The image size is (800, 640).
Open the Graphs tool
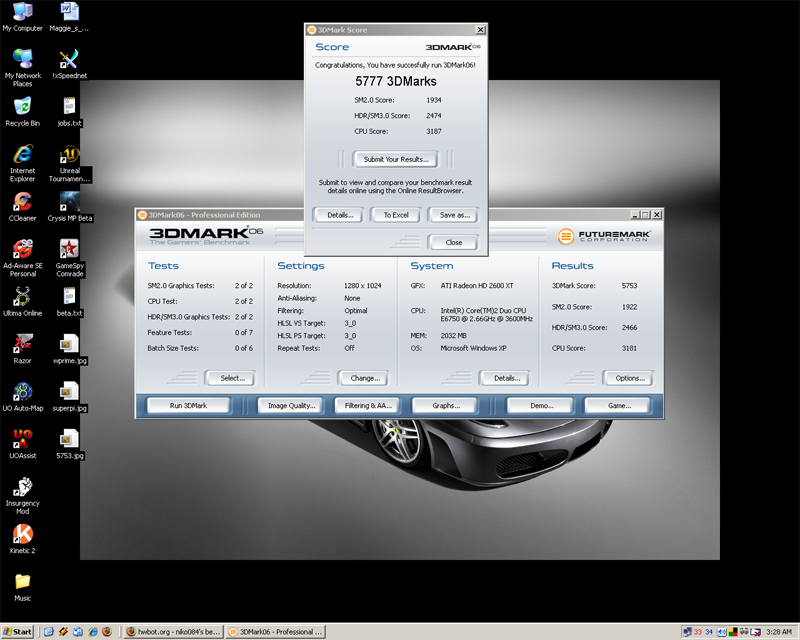[446, 406]
